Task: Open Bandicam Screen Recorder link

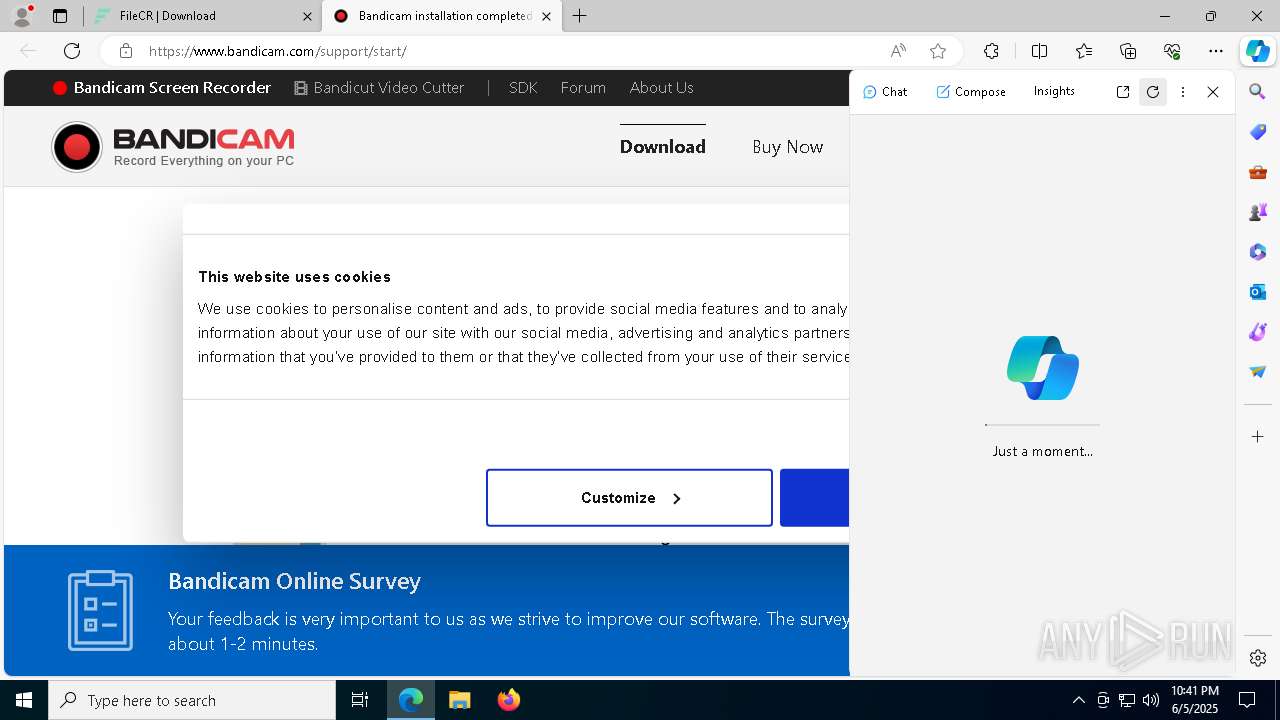Action: click(162, 88)
